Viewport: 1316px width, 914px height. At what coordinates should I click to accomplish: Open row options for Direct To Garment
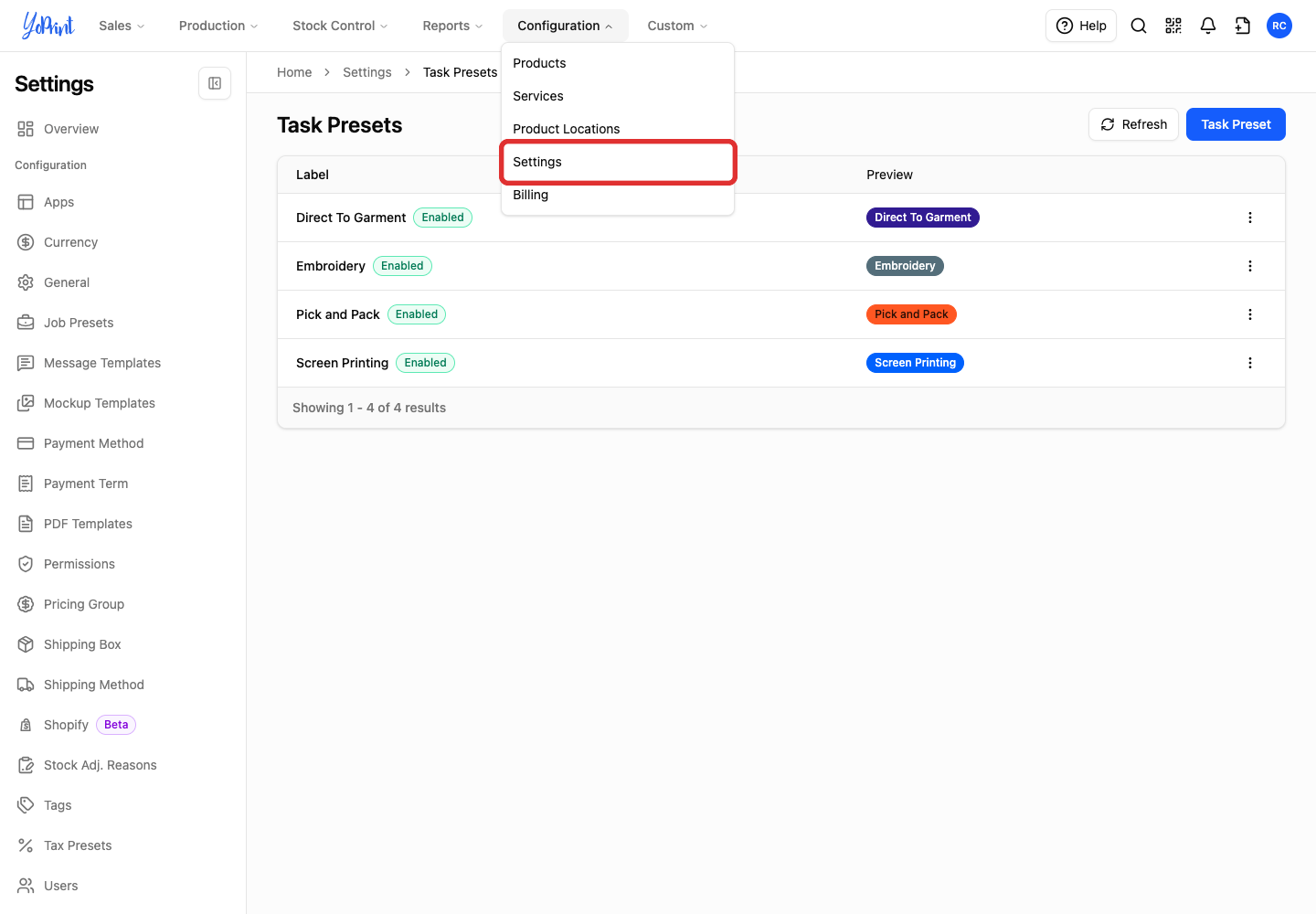[1250, 218]
